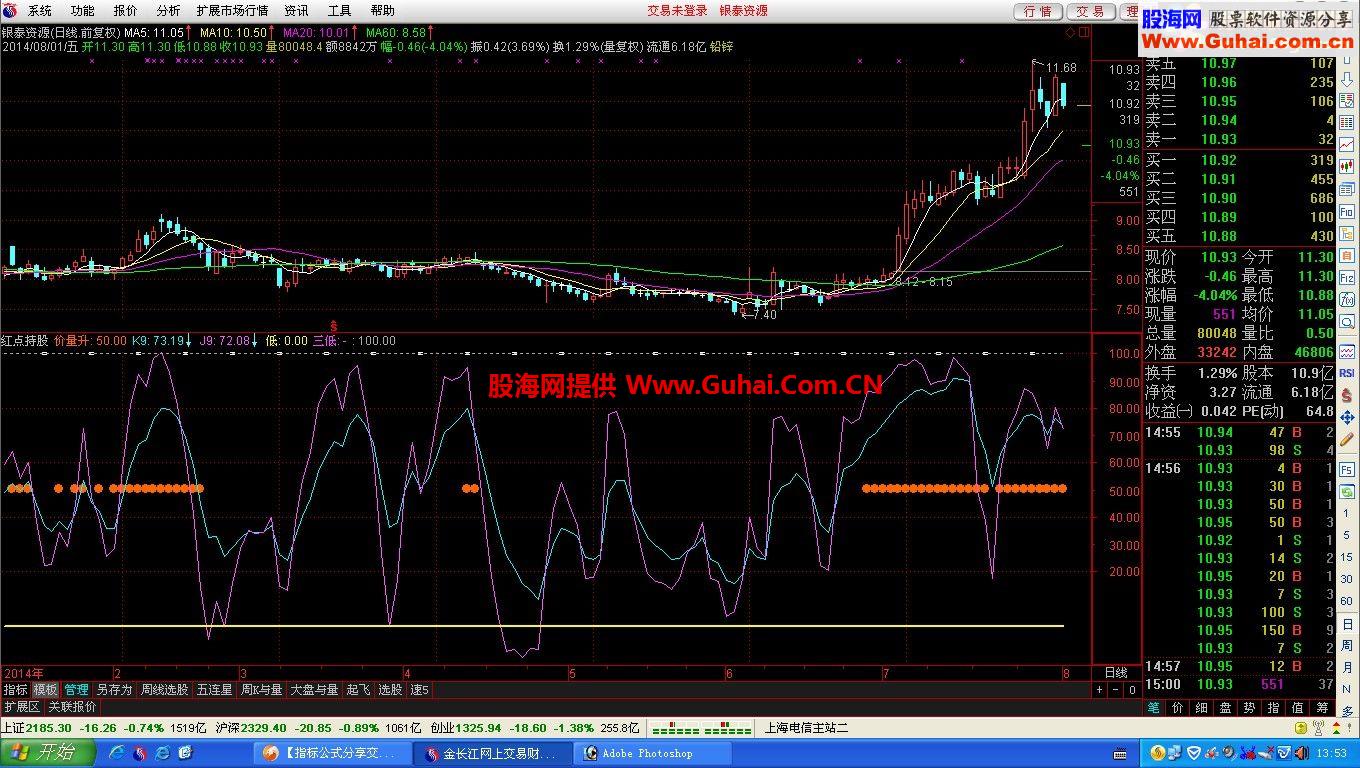Open the quote grid table icon

[x=1347, y=123]
